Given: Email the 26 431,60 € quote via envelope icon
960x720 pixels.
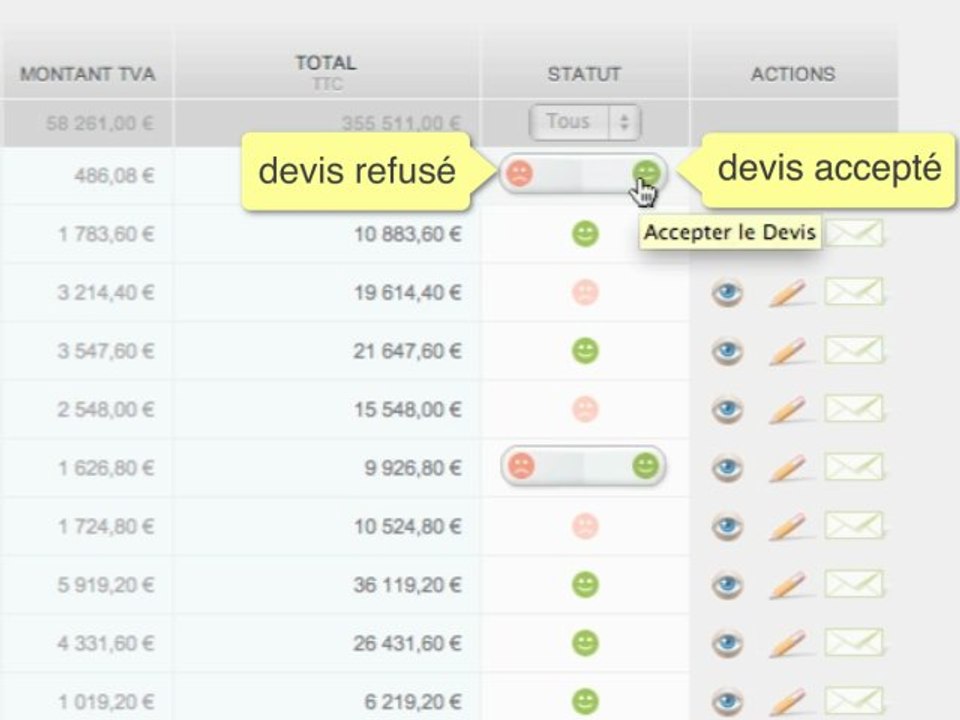Looking at the screenshot, I should pyautogui.click(x=854, y=642).
